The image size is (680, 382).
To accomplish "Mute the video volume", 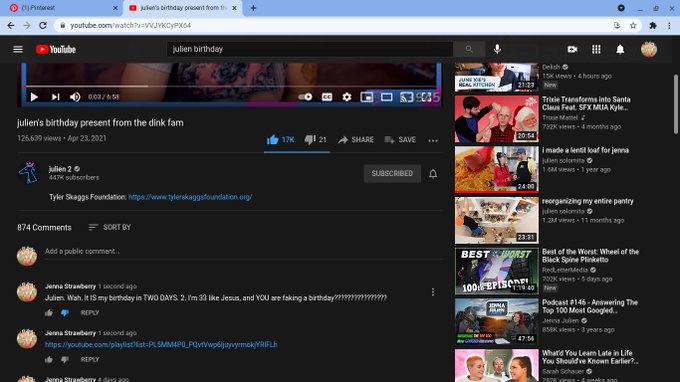I will pos(75,97).
